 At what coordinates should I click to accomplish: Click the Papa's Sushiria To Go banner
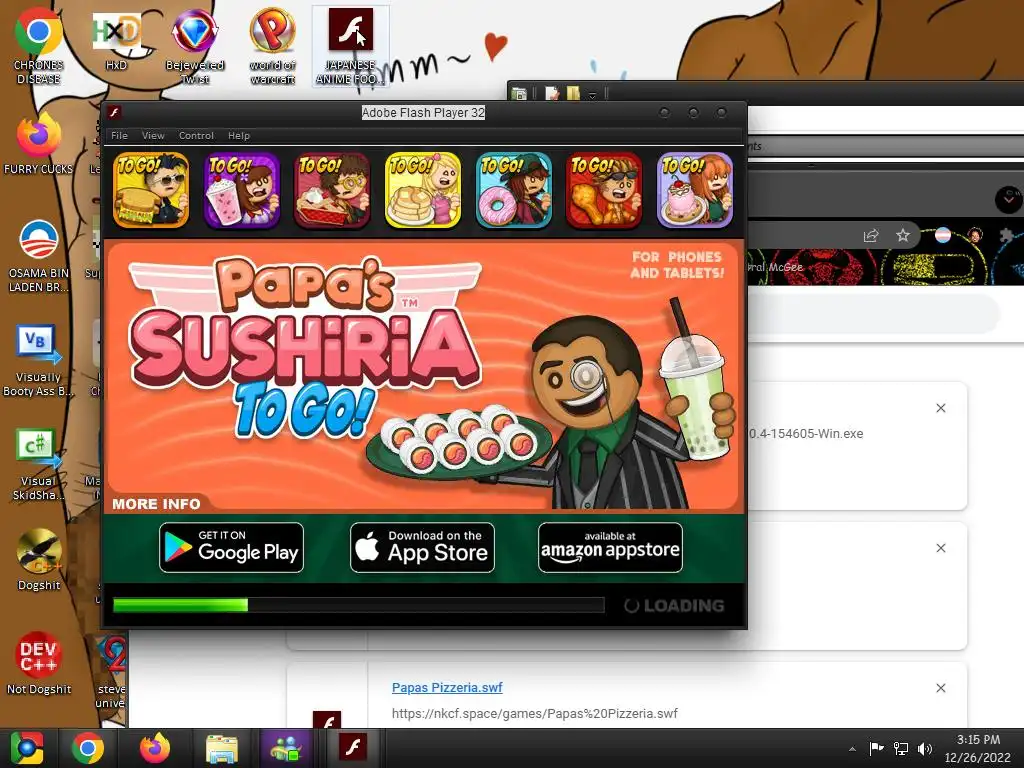click(x=424, y=376)
